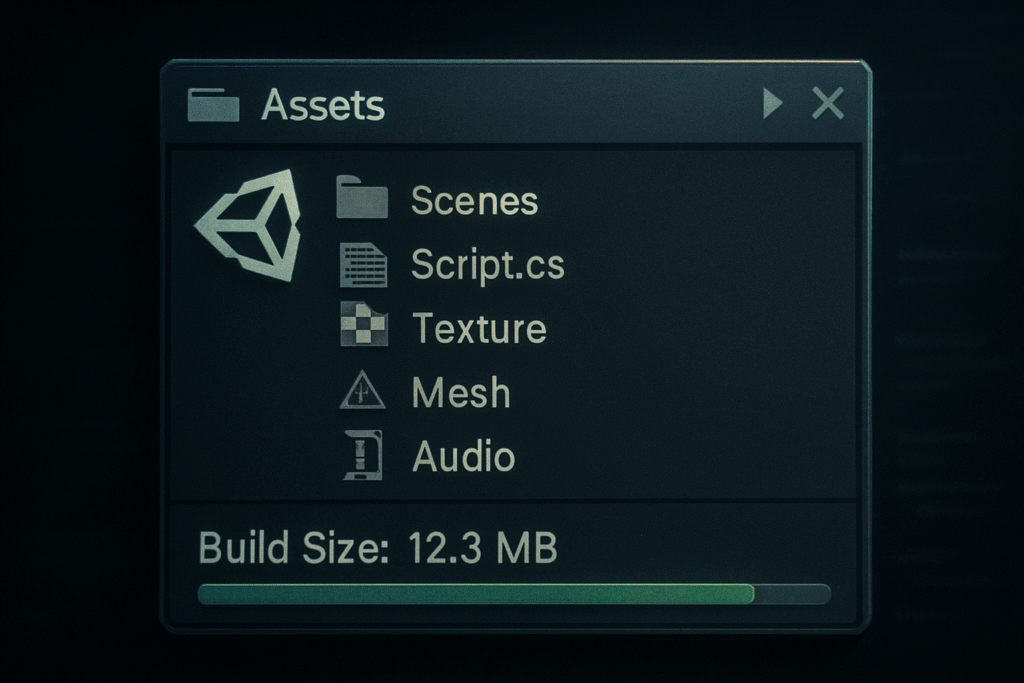Select the Texture asset label
1024x683 pixels.
479,328
